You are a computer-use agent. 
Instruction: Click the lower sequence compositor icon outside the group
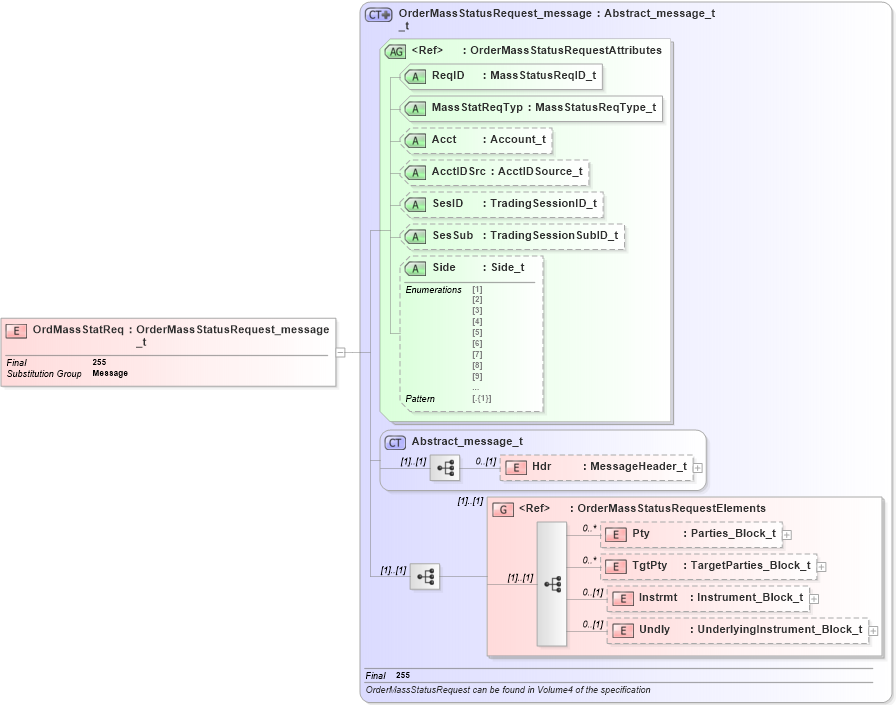click(424, 576)
